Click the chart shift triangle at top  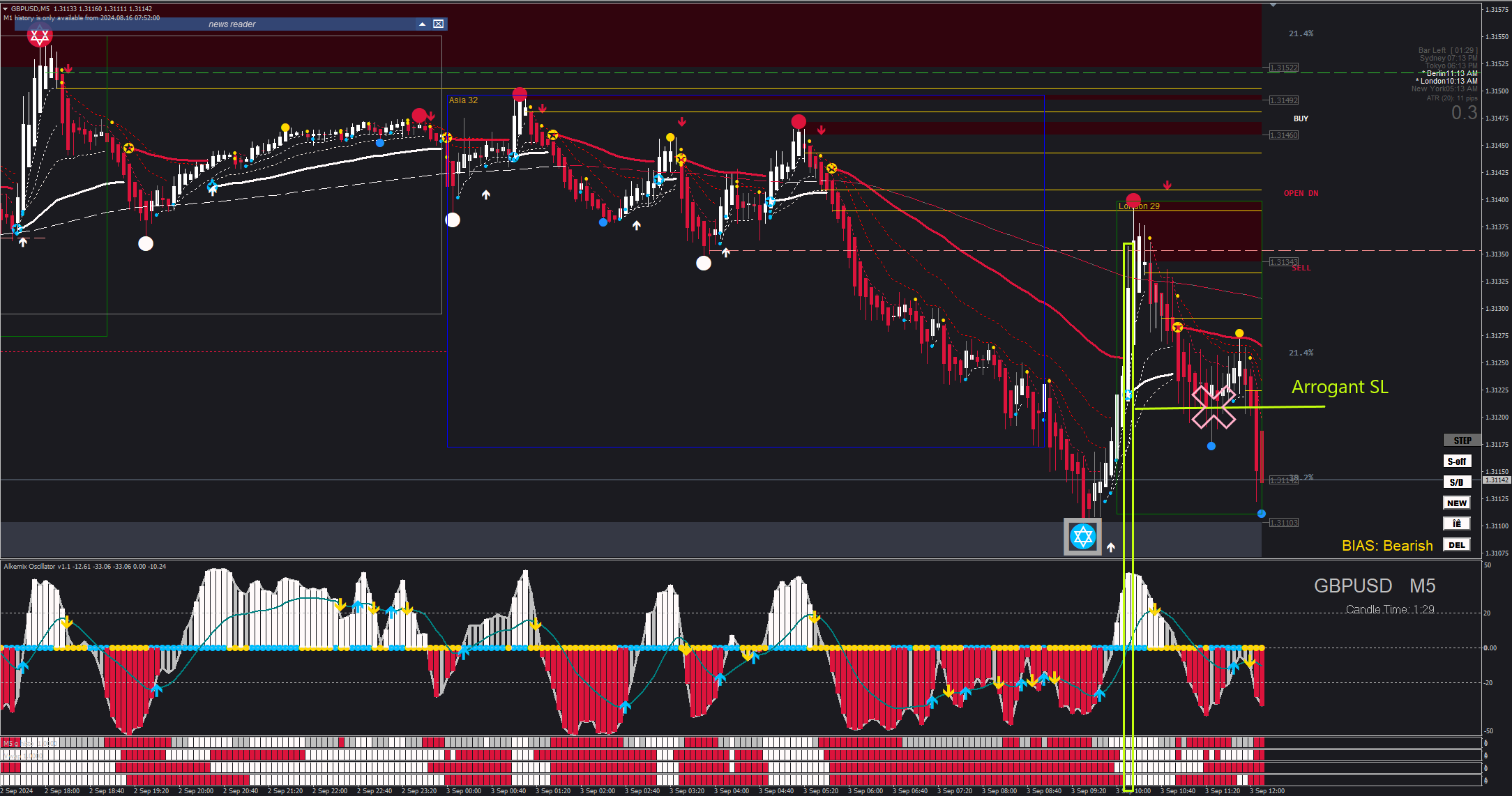click(x=1273, y=6)
